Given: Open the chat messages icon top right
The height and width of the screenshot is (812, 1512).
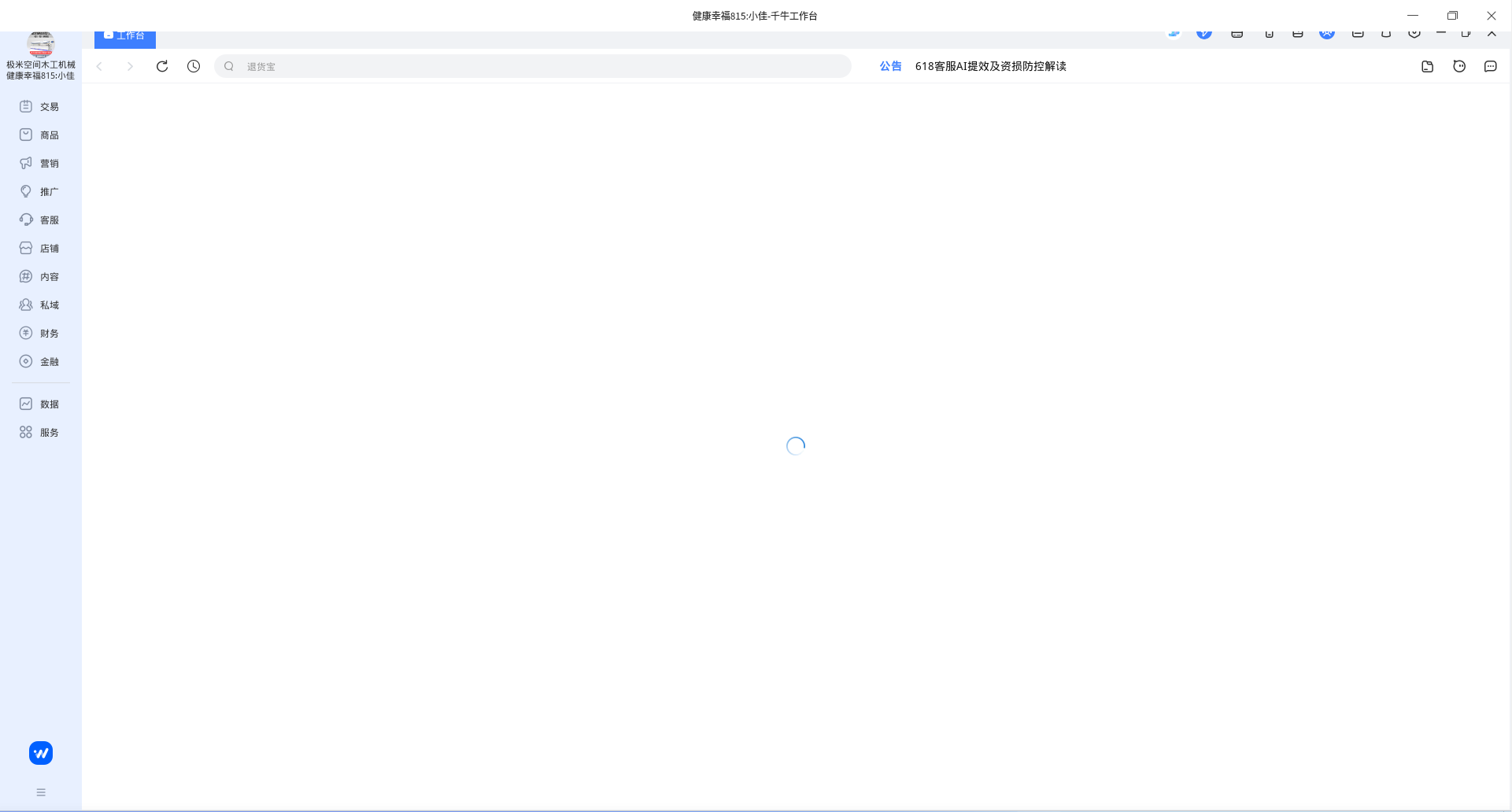Looking at the screenshot, I should point(1491,66).
